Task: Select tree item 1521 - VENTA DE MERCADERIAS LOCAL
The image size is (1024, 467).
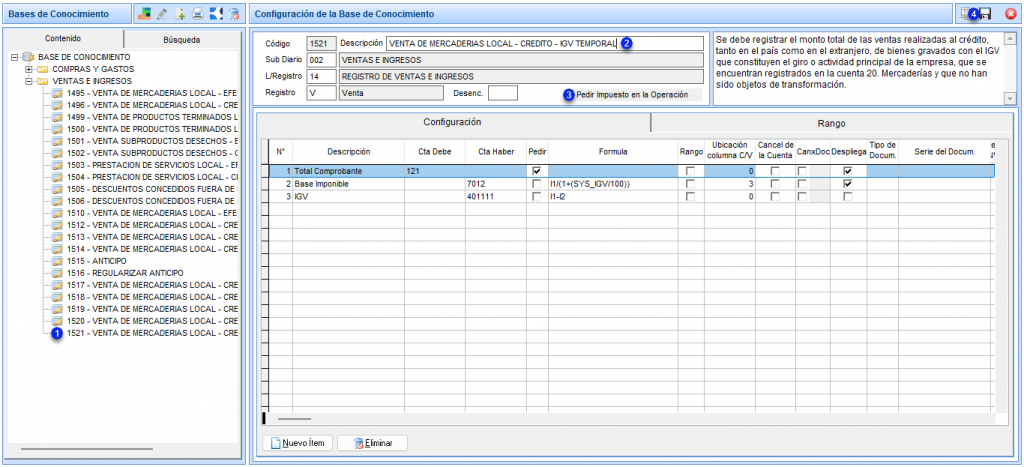Action: pos(152,333)
